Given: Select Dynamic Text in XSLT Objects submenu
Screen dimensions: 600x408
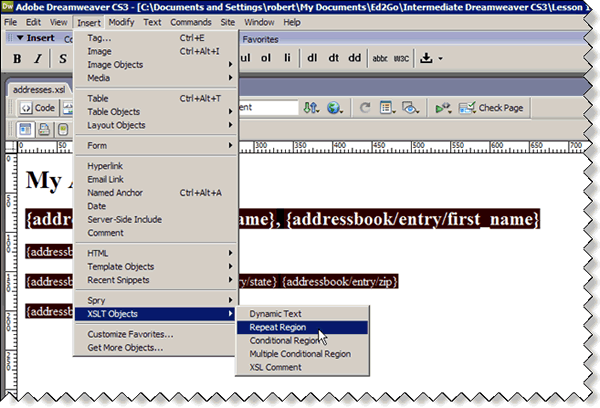Looking at the screenshot, I should (x=302, y=314).
